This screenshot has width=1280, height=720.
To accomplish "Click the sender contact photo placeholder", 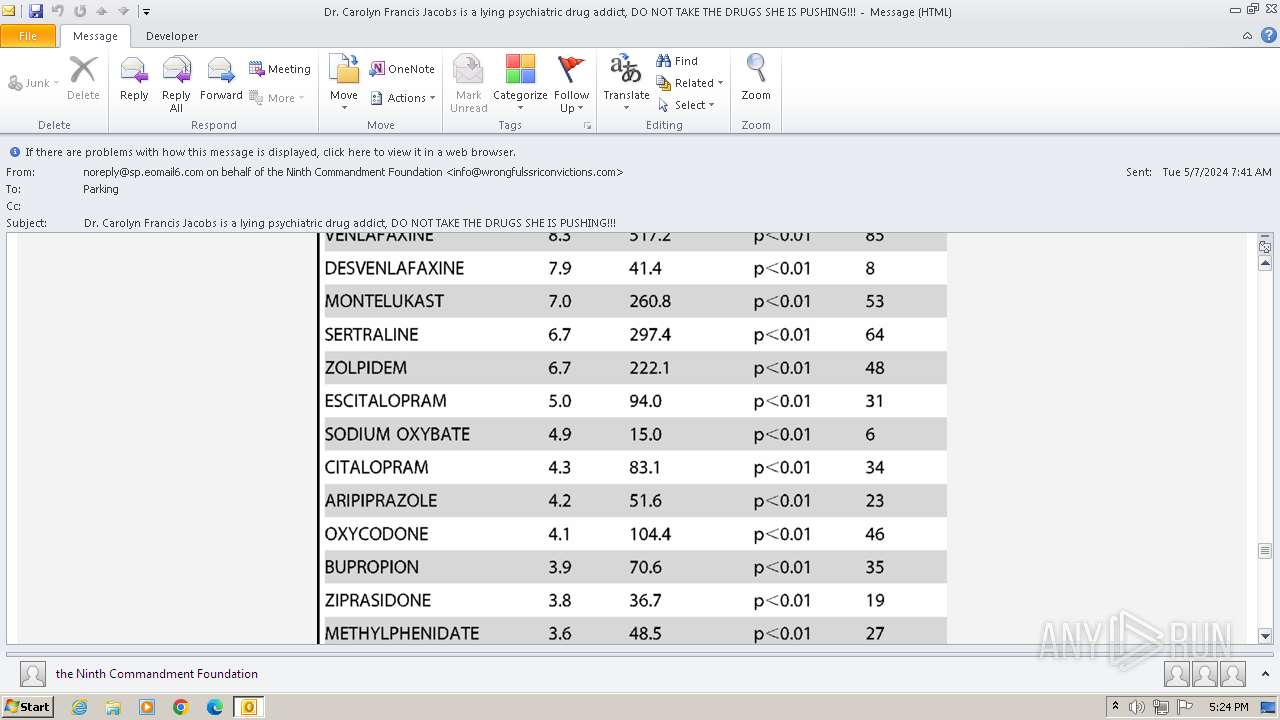I will click(x=33, y=674).
